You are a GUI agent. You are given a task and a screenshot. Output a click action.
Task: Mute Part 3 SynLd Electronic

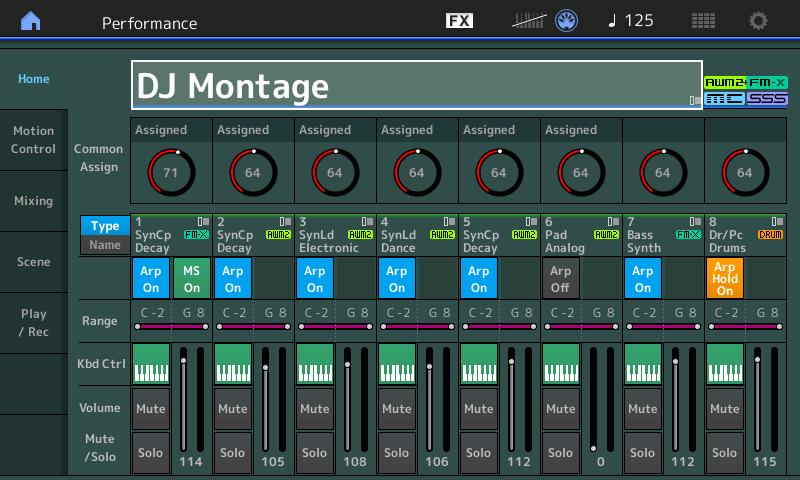click(314, 409)
